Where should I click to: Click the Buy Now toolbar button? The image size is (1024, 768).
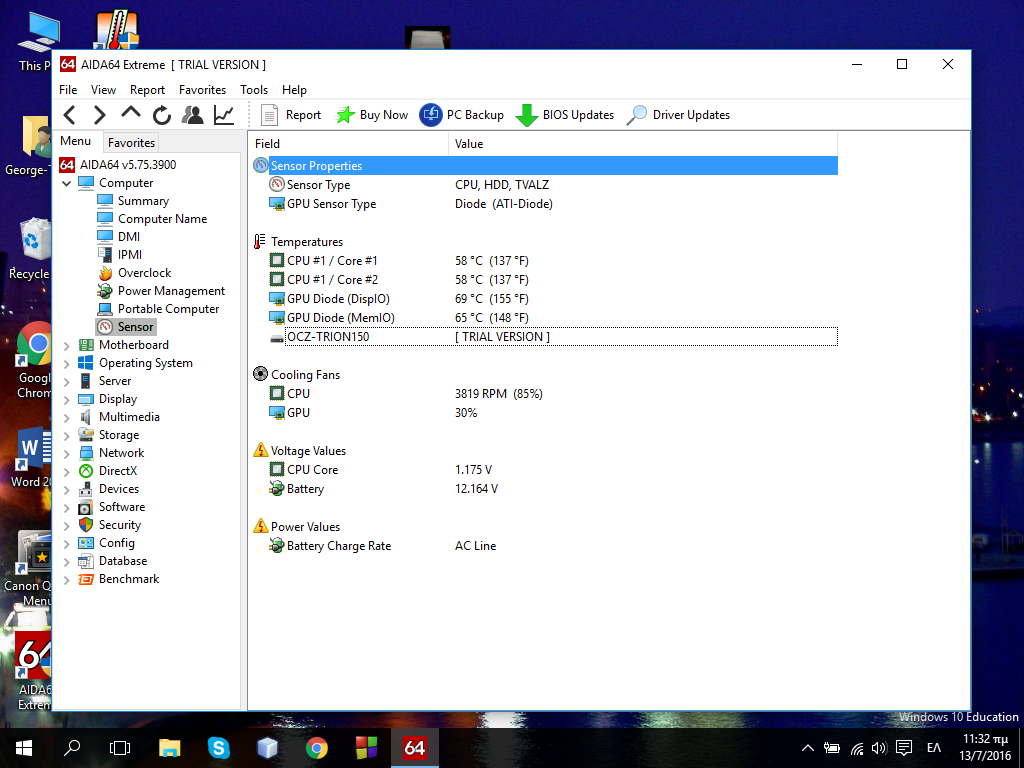point(372,115)
